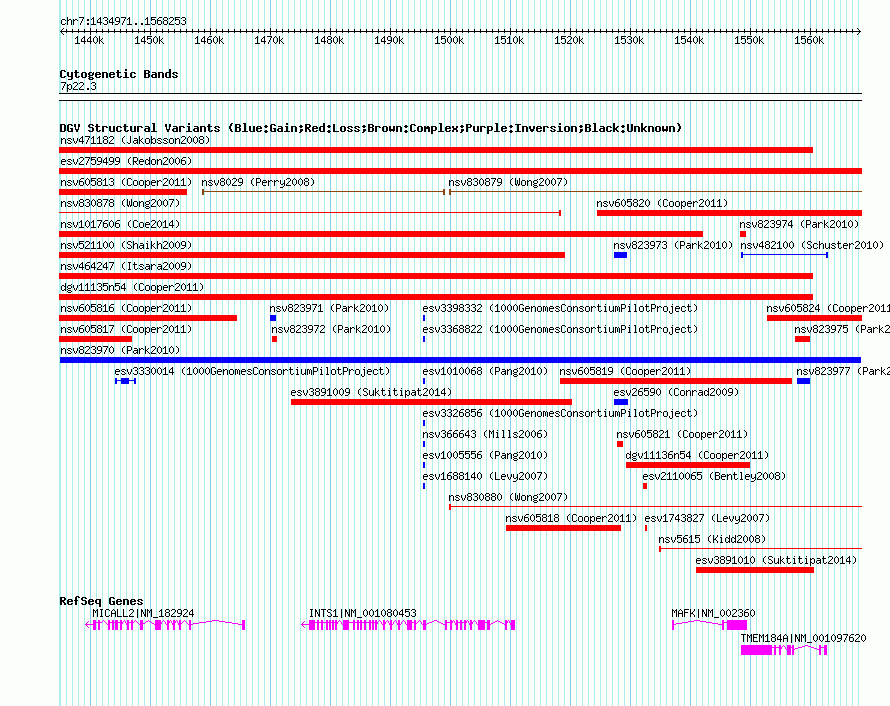Click the small red nsv823974 (Park2010) marker
Viewport: 890px width, 706px height.
tap(743, 234)
